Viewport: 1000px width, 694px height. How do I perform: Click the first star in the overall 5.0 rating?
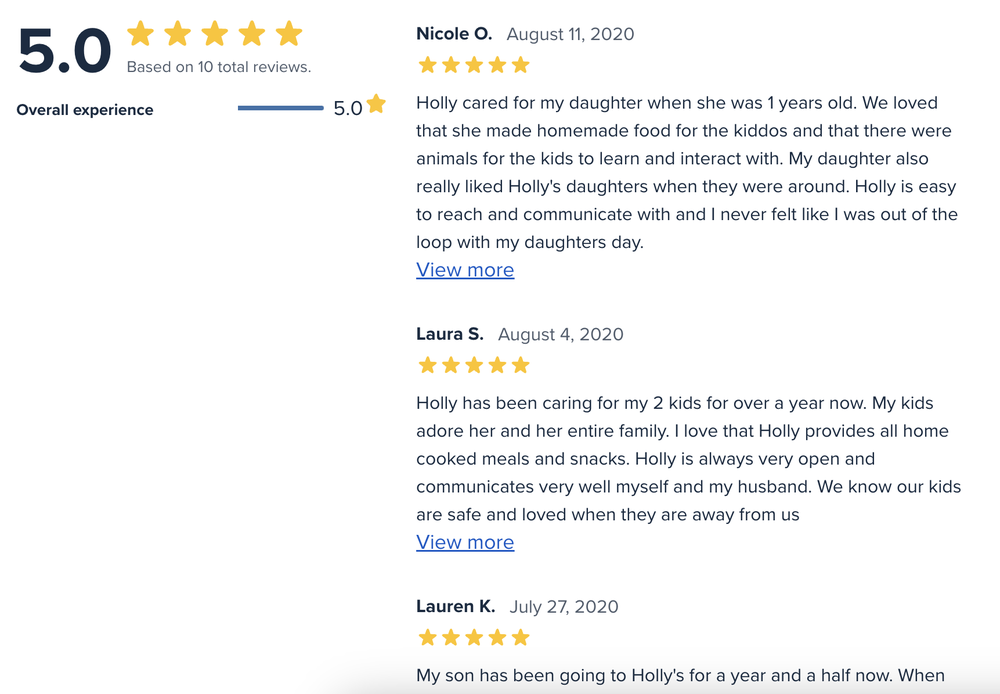[141, 34]
